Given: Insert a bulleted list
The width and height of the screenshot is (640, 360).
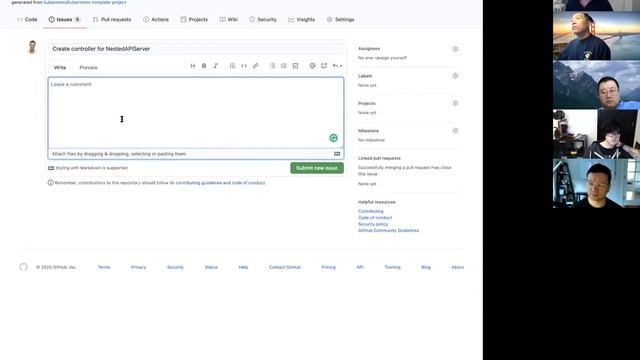Looking at the screenshot, I should [x=272, y=66].
